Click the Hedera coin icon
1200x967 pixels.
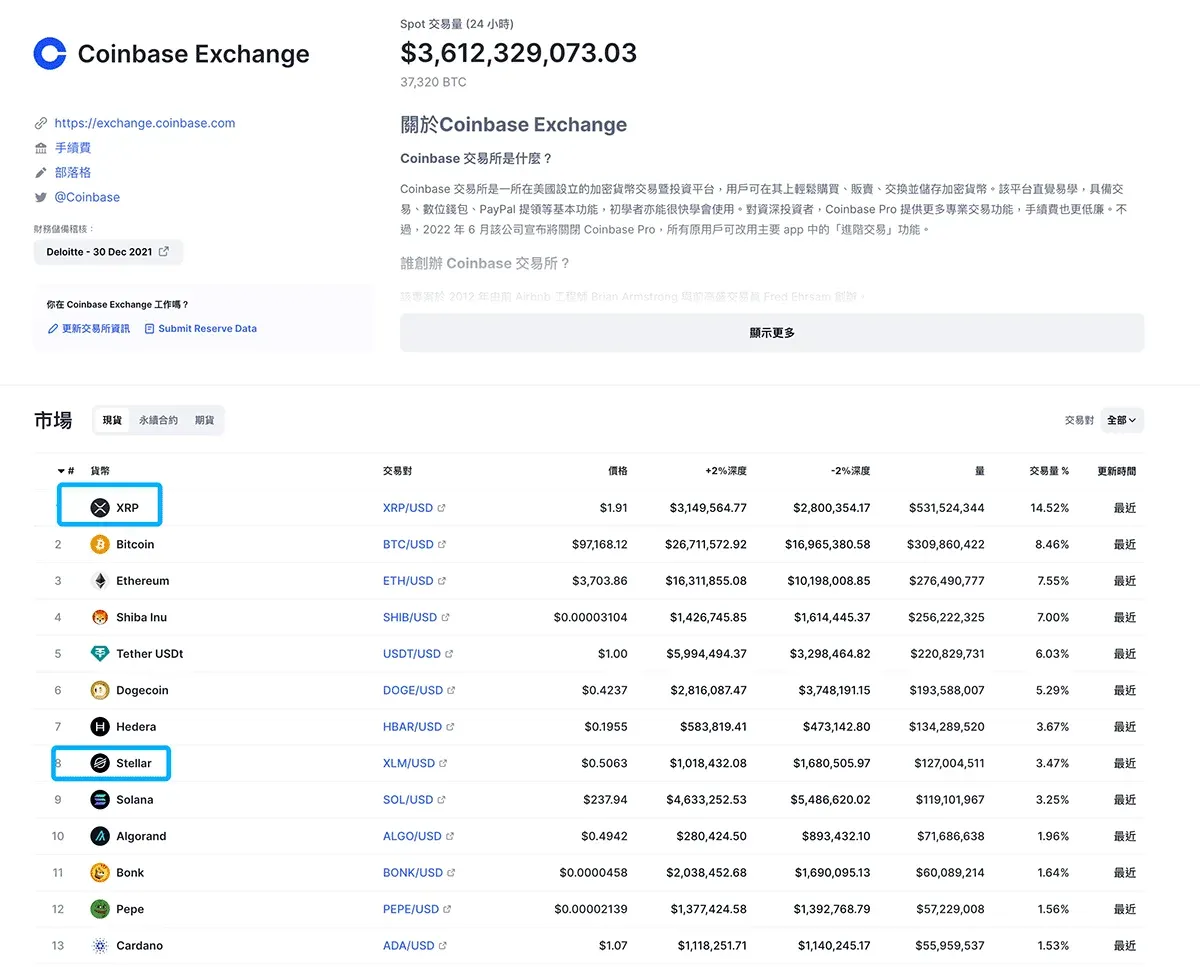pos(99,727)
